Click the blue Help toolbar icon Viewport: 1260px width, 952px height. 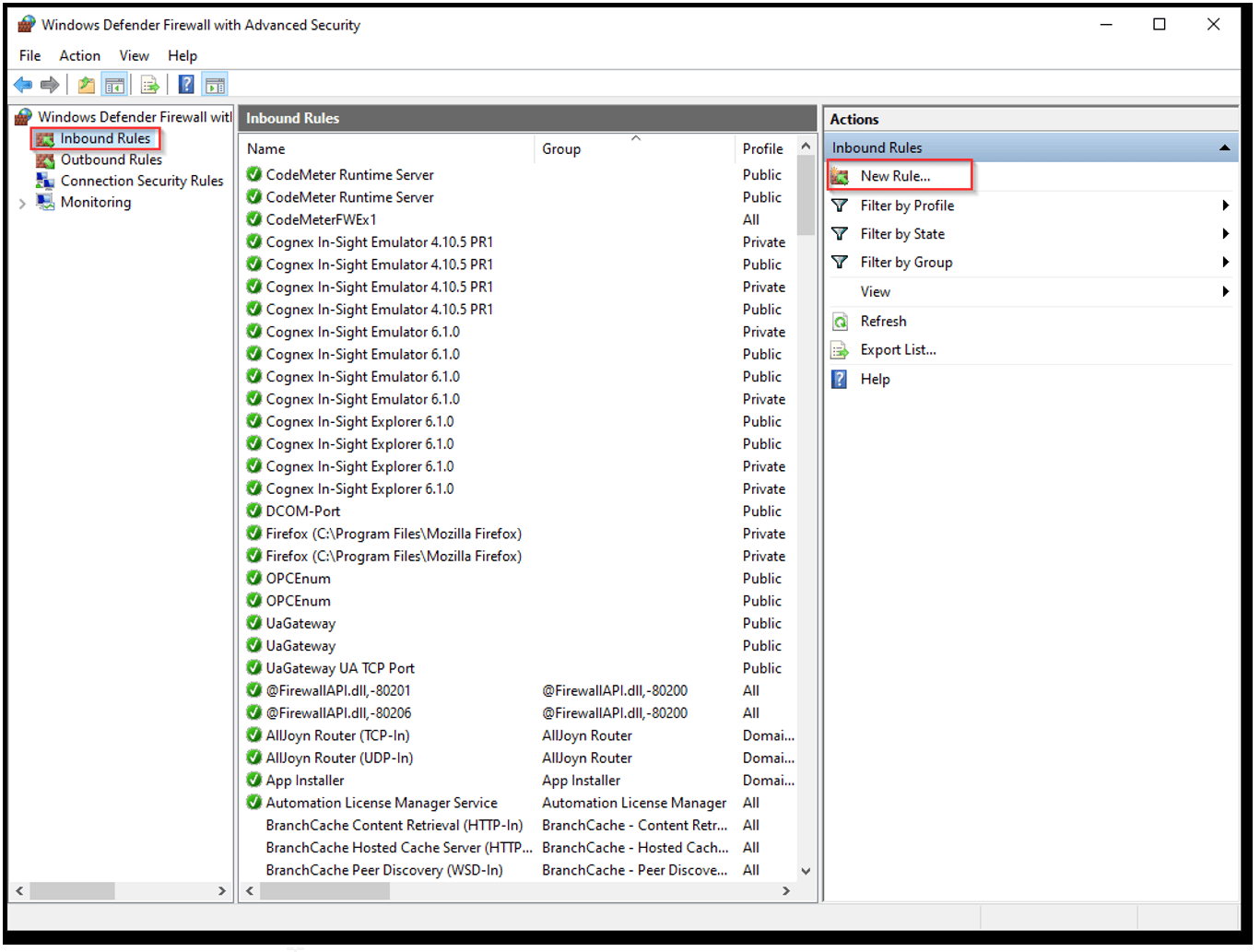(x=186, y=86)
